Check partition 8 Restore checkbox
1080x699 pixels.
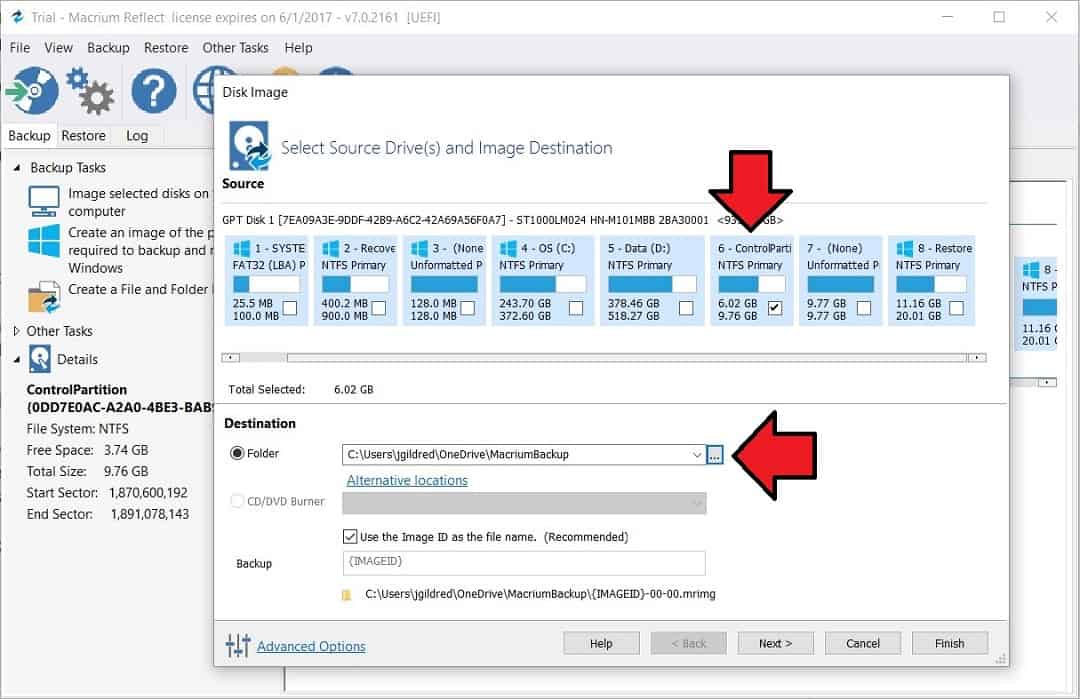tap(956, 308)
